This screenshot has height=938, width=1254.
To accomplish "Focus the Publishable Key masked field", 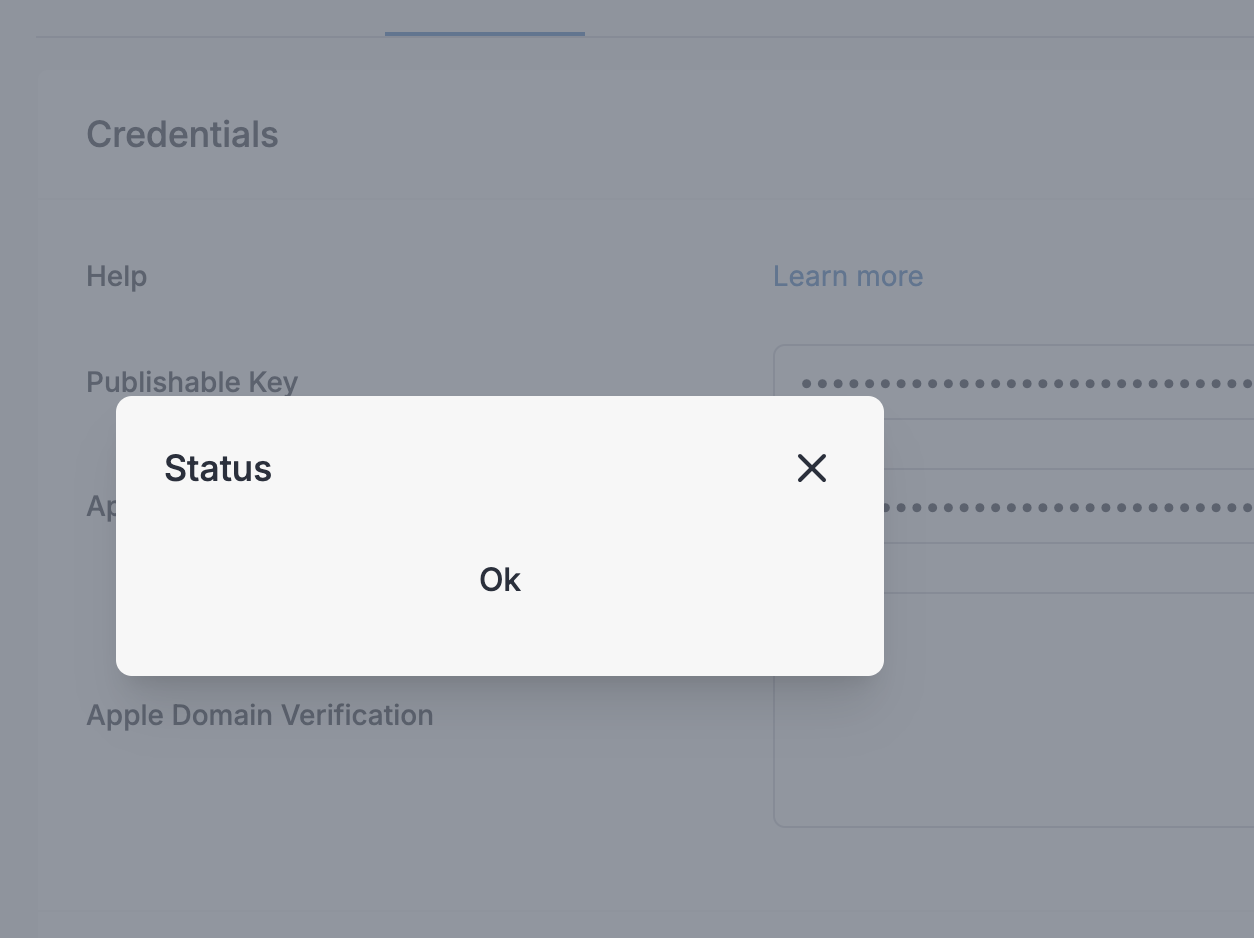I will [x=1014, y=382].
